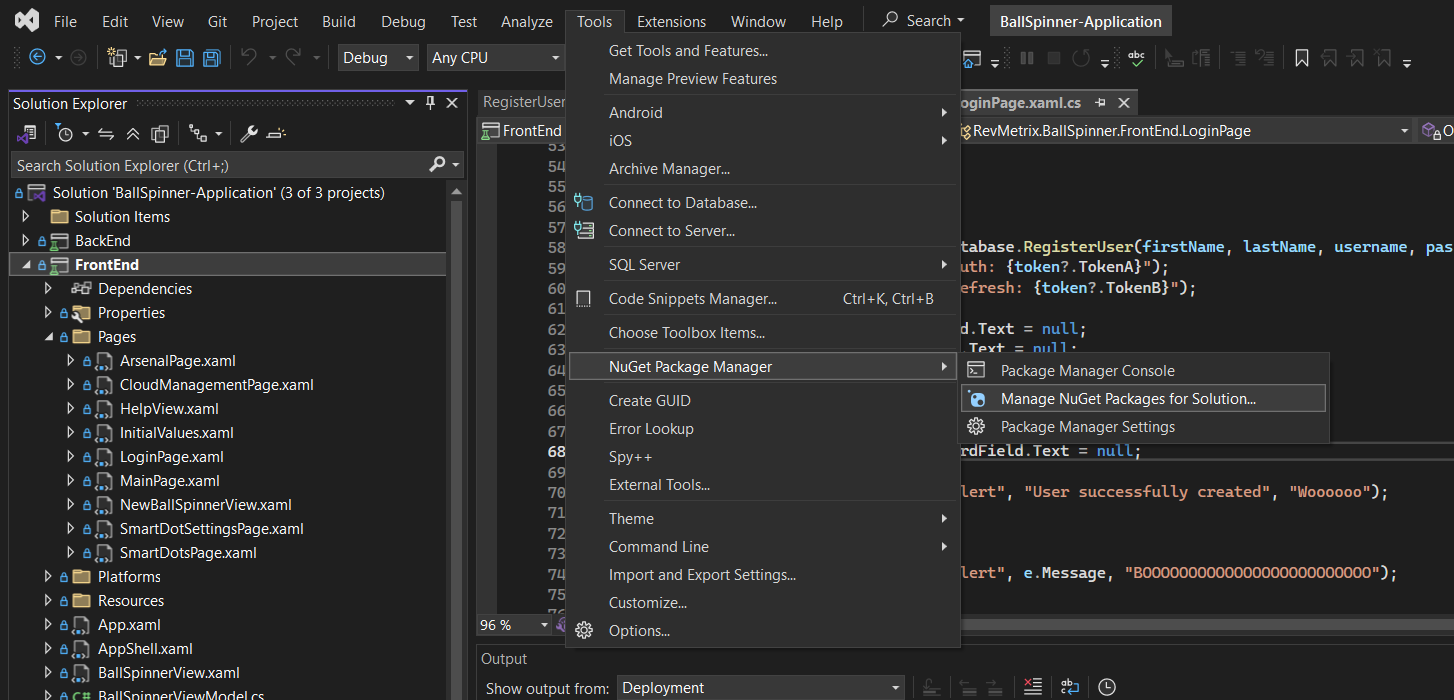
Task: Click the Collapse All icon in Solution Explorer
Action: tap(133, 133)
